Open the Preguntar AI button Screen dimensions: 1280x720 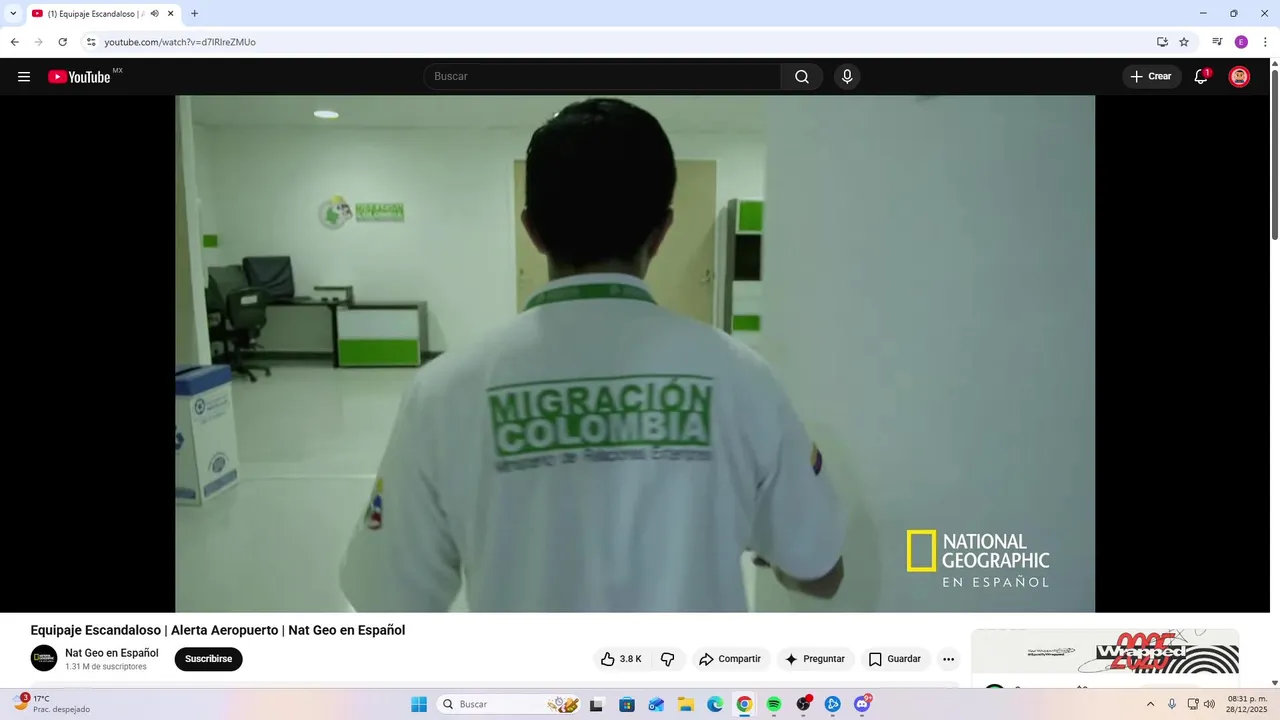coord(815,659)
